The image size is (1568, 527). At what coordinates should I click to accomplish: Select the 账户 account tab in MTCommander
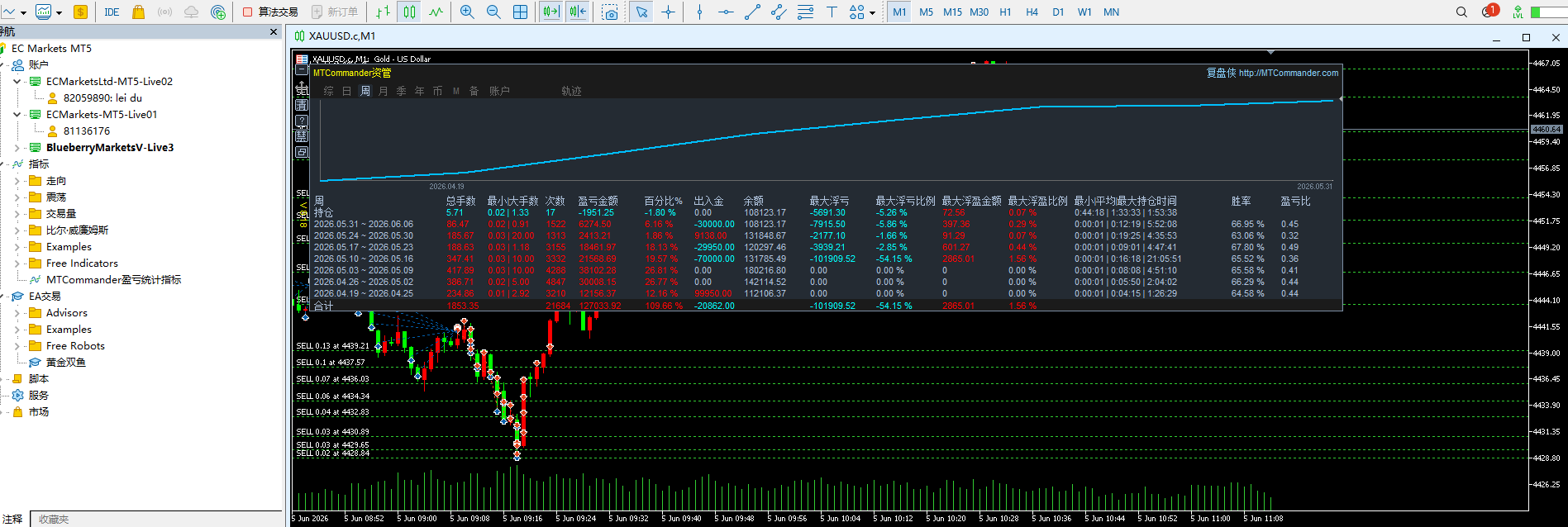coord(499,91)
